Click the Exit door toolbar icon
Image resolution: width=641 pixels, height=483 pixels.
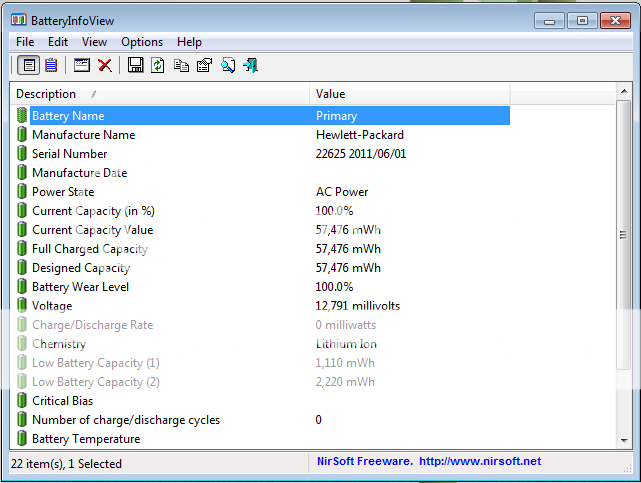coord(251,65)
